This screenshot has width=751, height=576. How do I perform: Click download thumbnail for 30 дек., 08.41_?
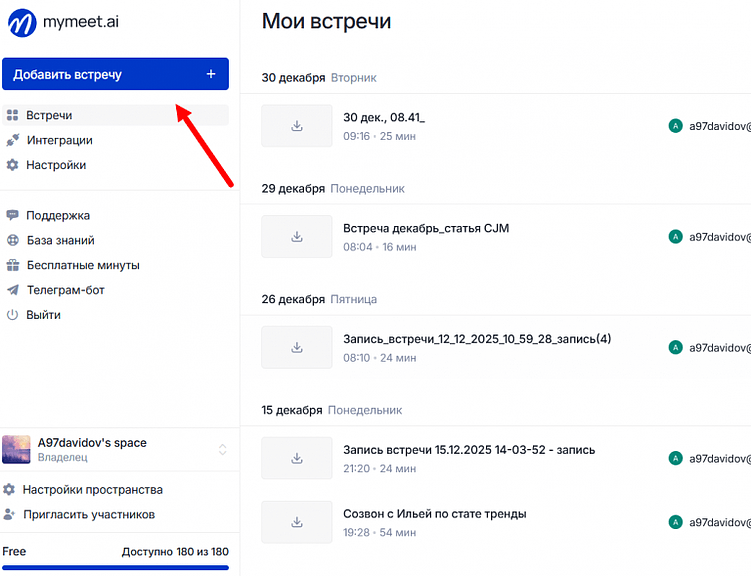(x=296, y=126)
